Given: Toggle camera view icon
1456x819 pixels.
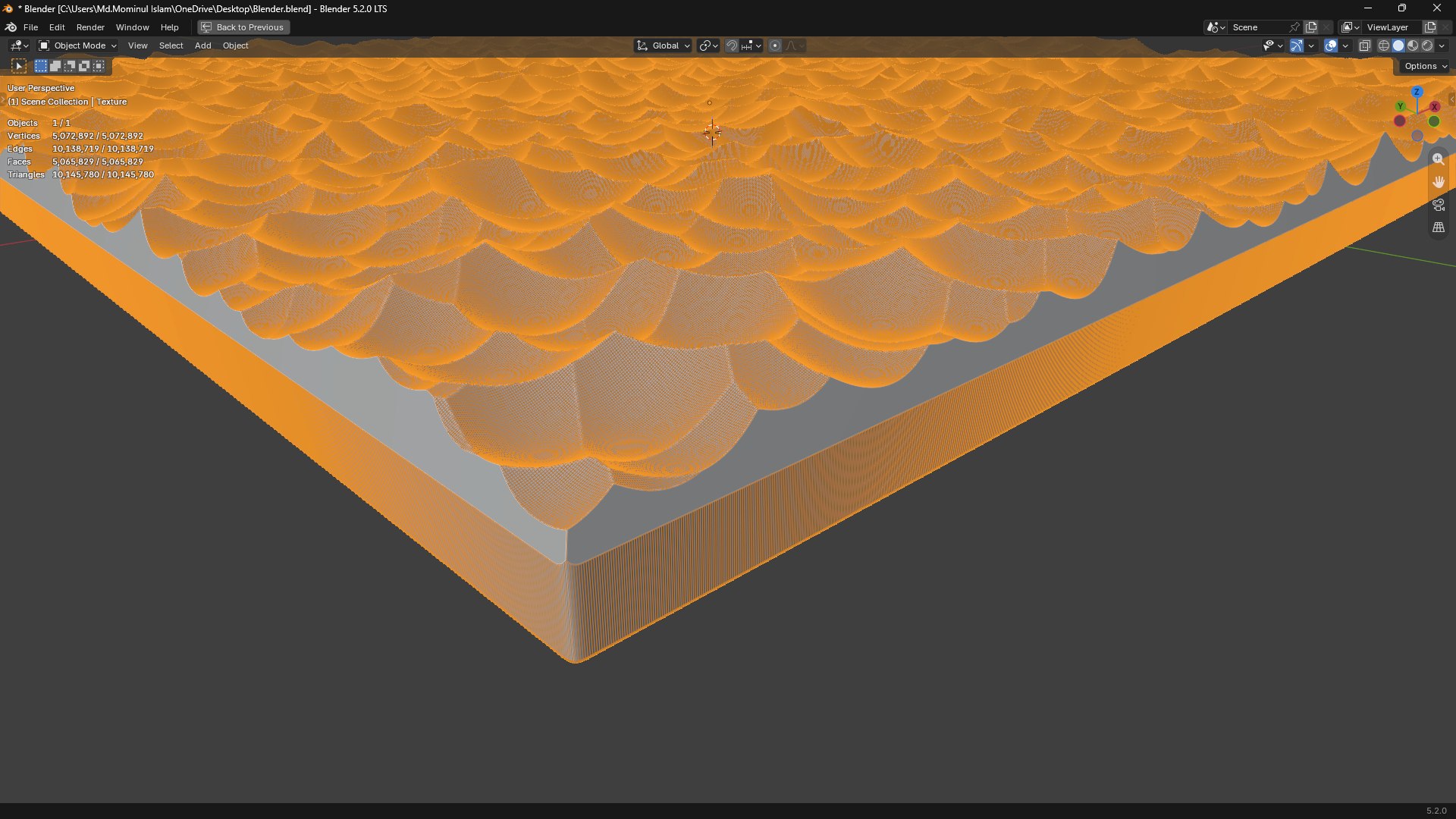Looking at the screenshot, I should 1438,205.
